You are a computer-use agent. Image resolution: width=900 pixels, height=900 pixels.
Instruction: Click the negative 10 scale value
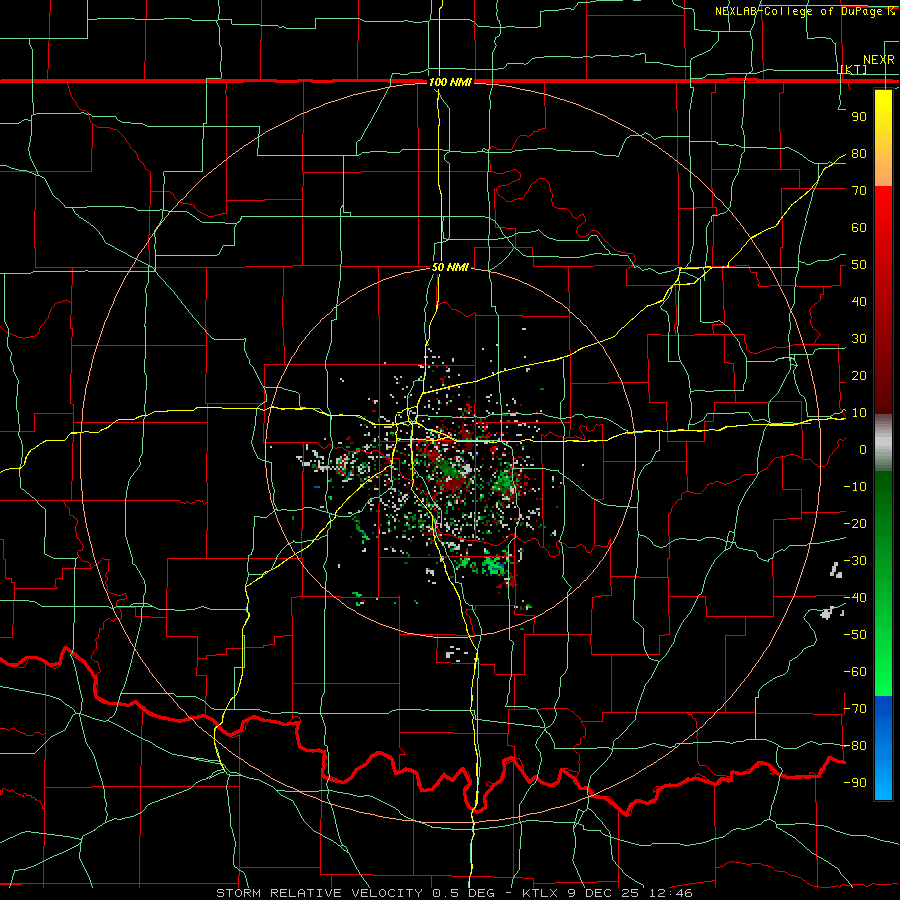pyautogui.click(x=855, y=487)
